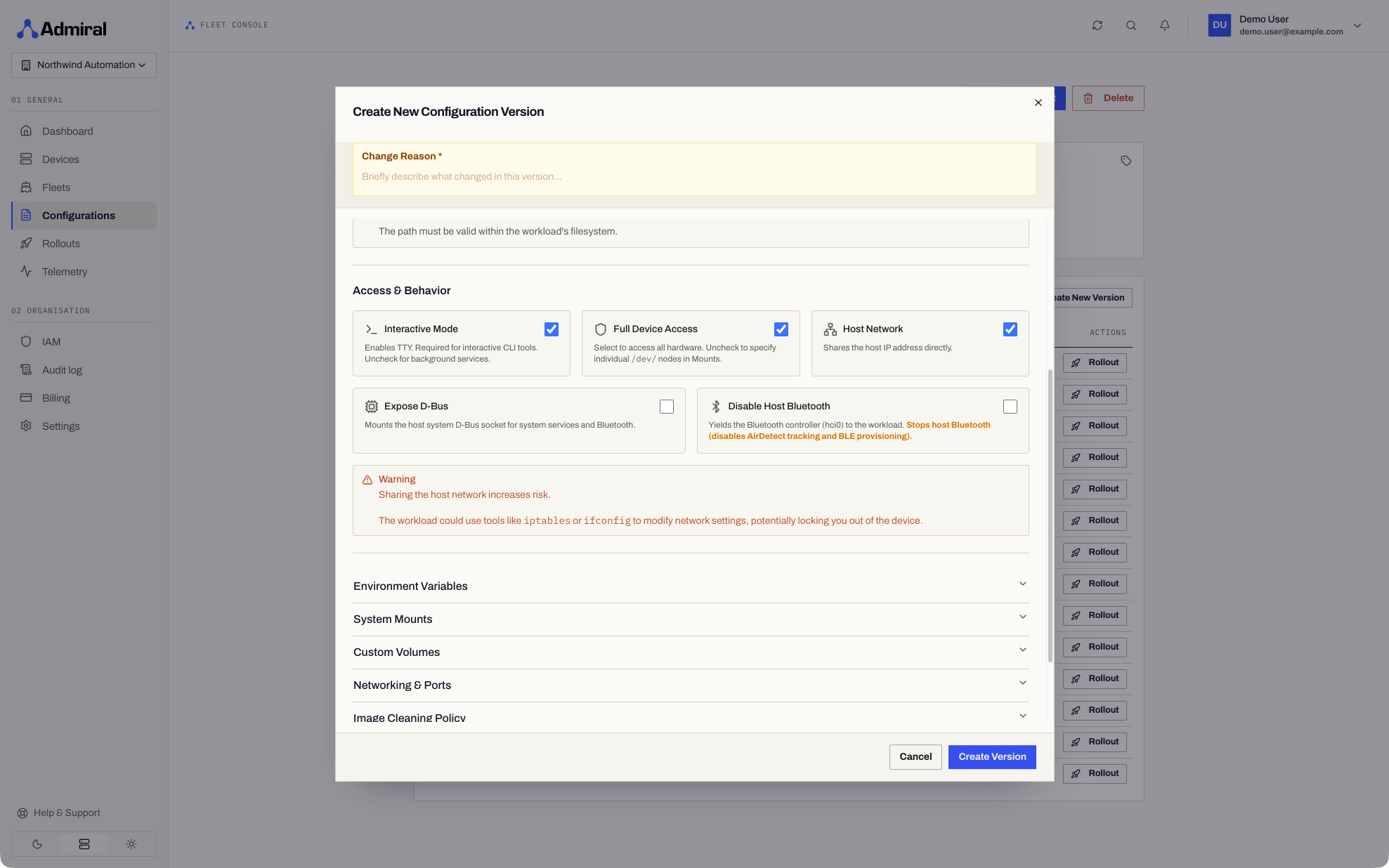
Task: Click the red Delete button
Action: [x=1107, y=98]
